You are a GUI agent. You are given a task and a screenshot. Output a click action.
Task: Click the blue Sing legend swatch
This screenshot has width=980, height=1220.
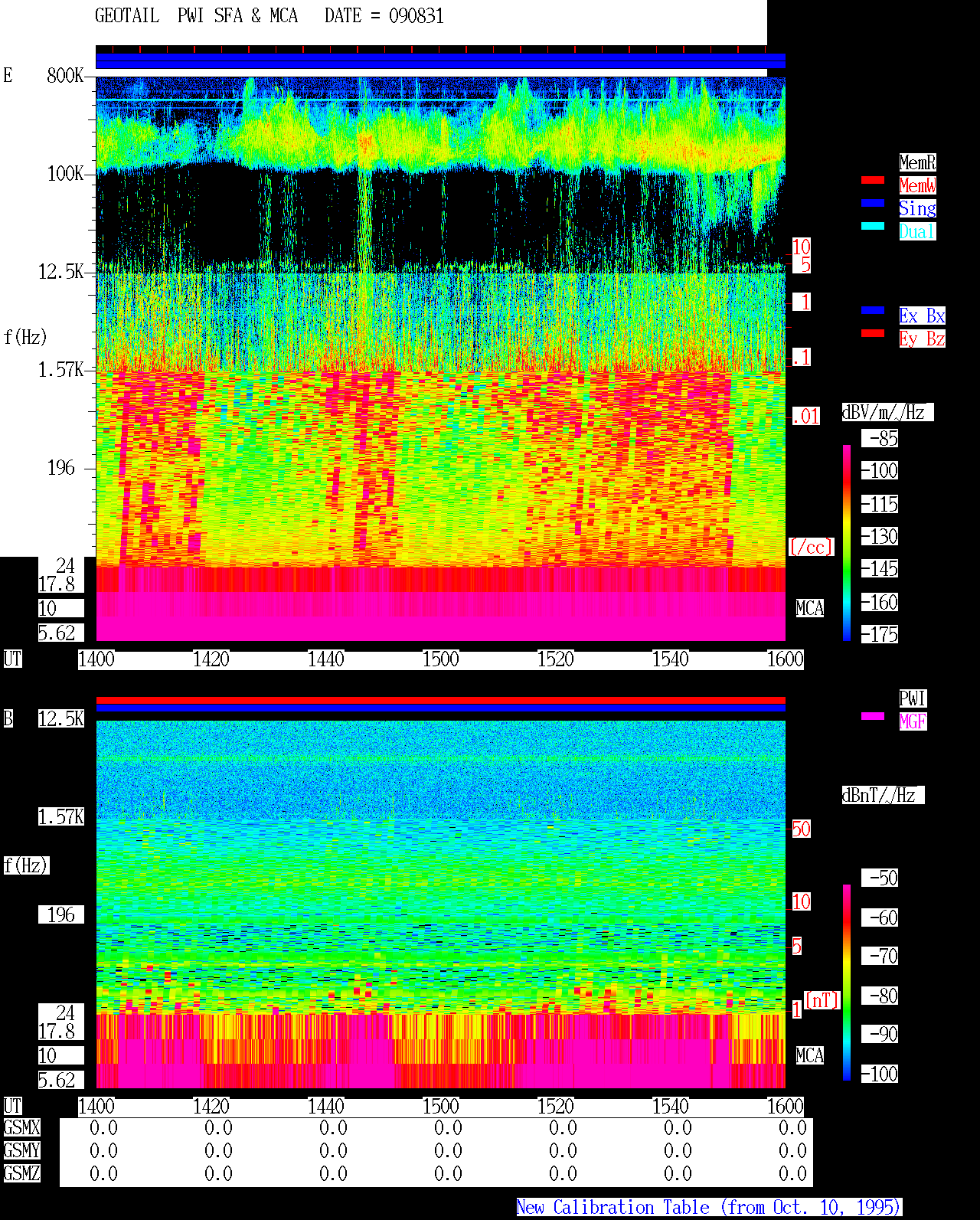click(x=873, y=203)
